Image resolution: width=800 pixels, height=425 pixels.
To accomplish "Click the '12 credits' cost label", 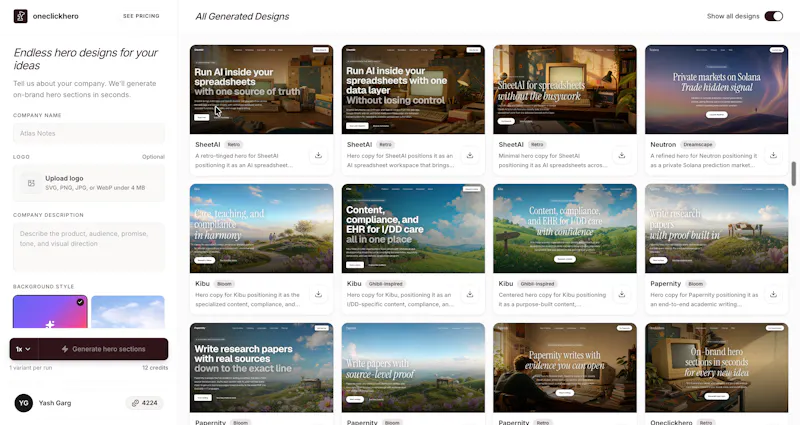I will 155,368.
